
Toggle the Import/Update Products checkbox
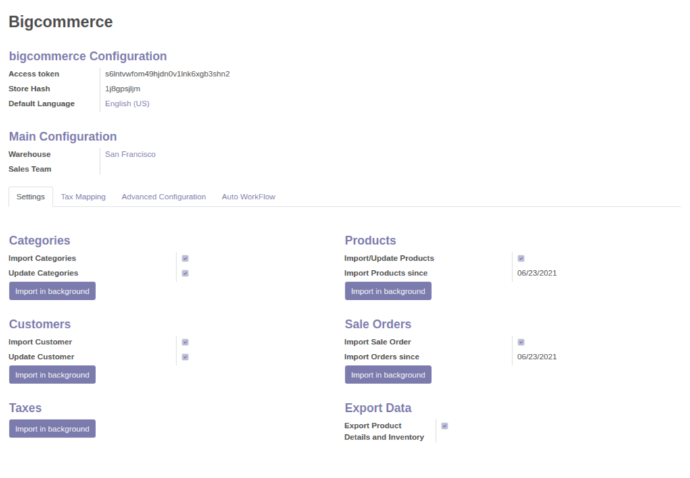coord(521,258)
